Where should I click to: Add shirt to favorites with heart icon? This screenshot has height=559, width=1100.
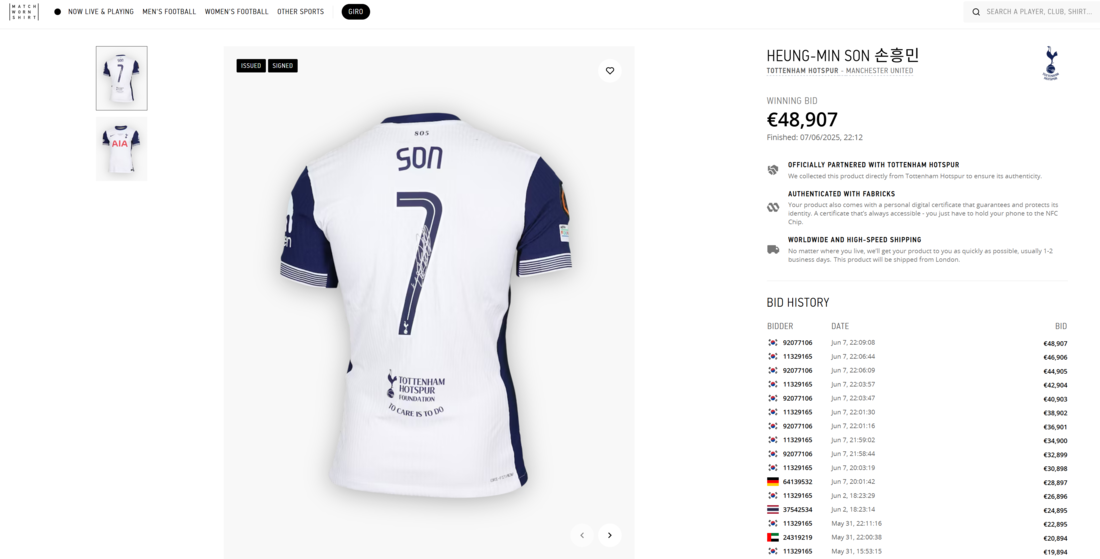click(x=610, y=71)
